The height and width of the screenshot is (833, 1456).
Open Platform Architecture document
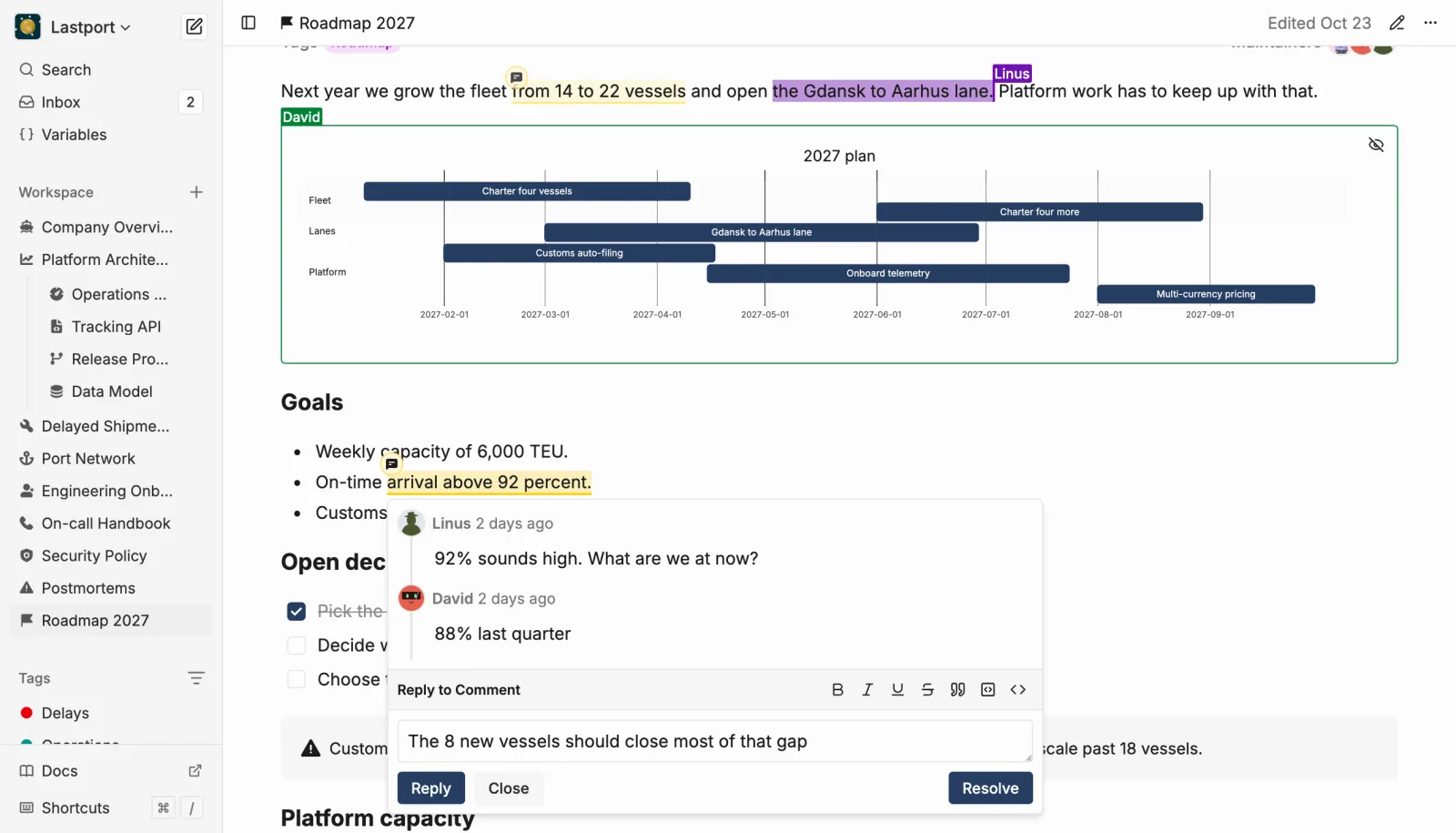[x=111, y=259]
